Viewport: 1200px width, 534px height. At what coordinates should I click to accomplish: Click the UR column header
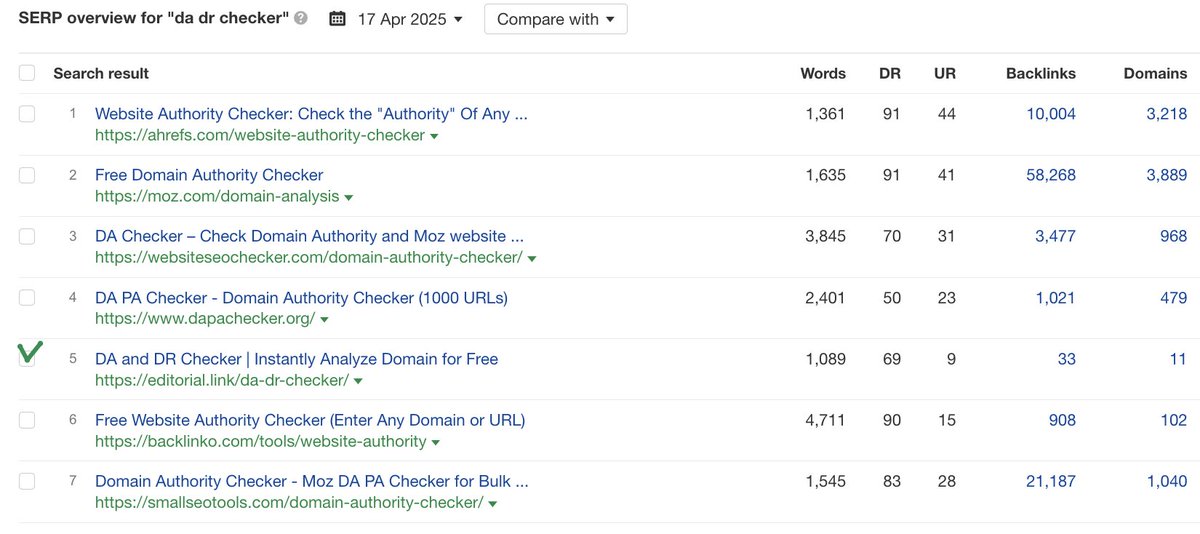(945, 73)
